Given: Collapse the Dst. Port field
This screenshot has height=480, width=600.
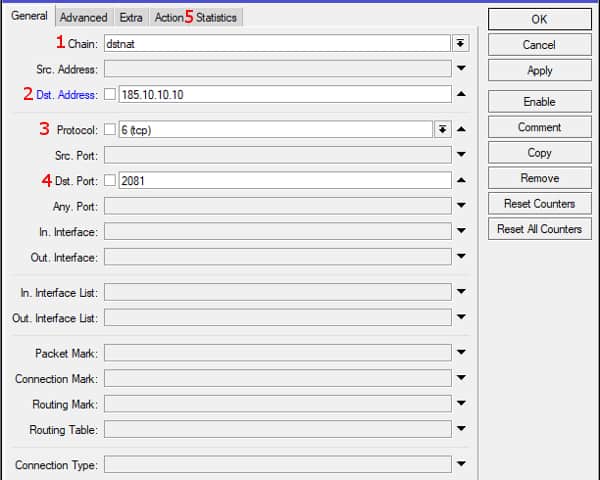Looking at the screenshot, I should 461,180.
